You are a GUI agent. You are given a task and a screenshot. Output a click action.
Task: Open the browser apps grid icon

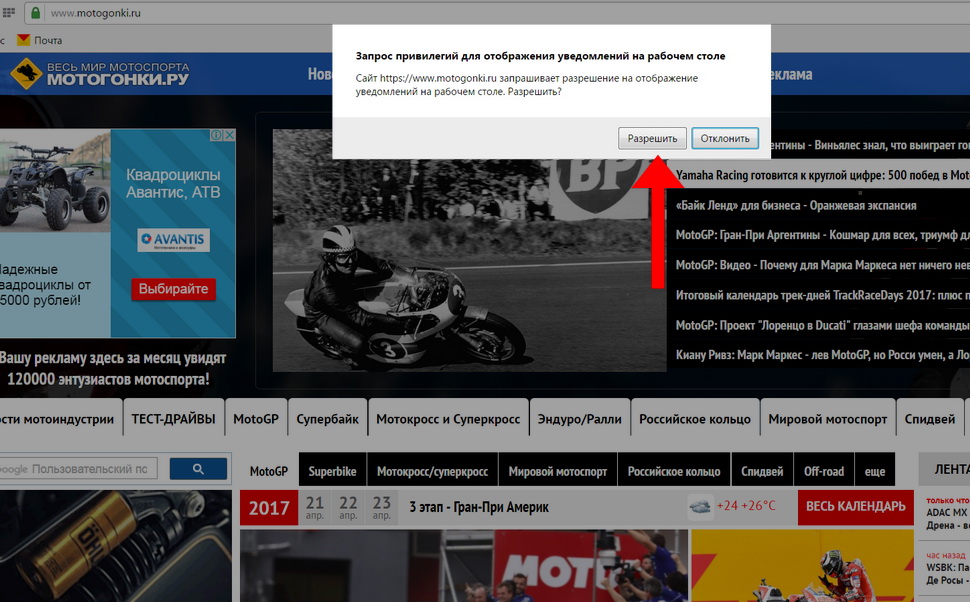click(x=9, y=12)
